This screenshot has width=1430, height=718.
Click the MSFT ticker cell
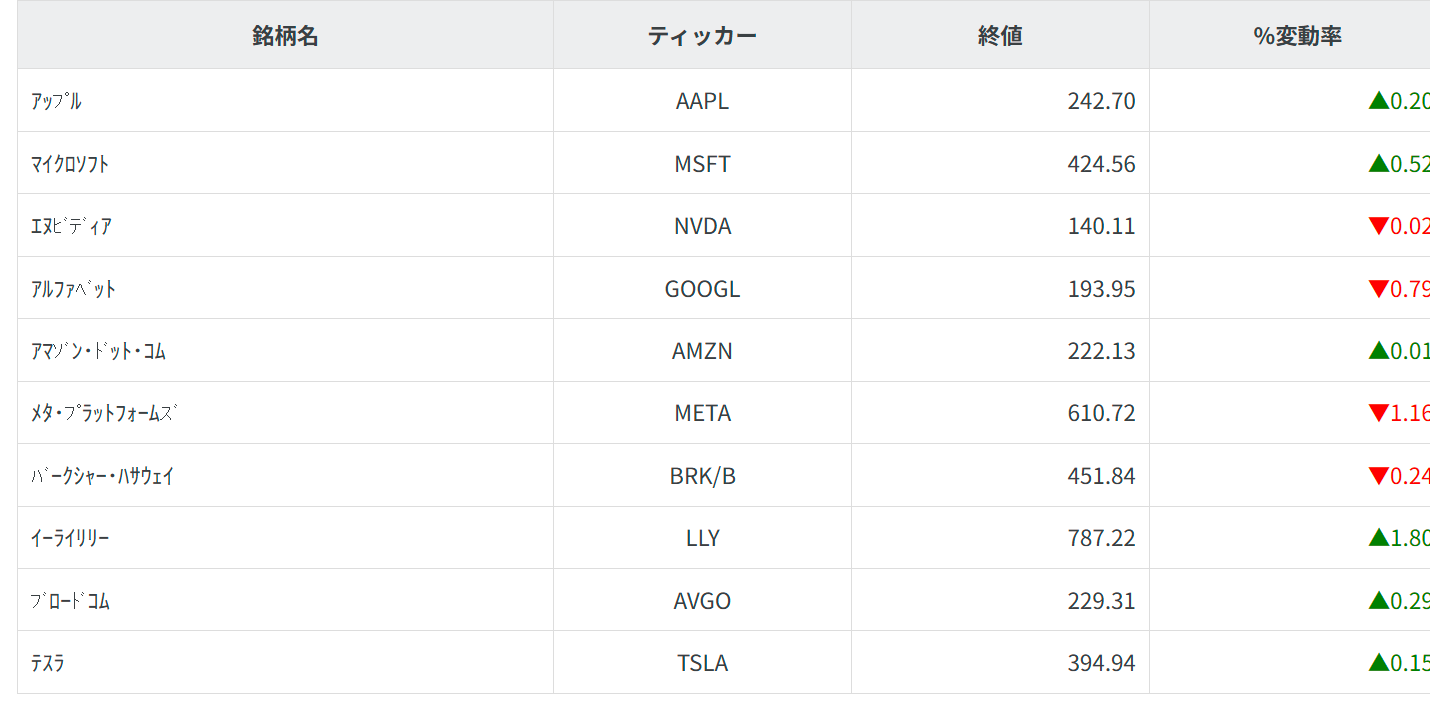702,164
